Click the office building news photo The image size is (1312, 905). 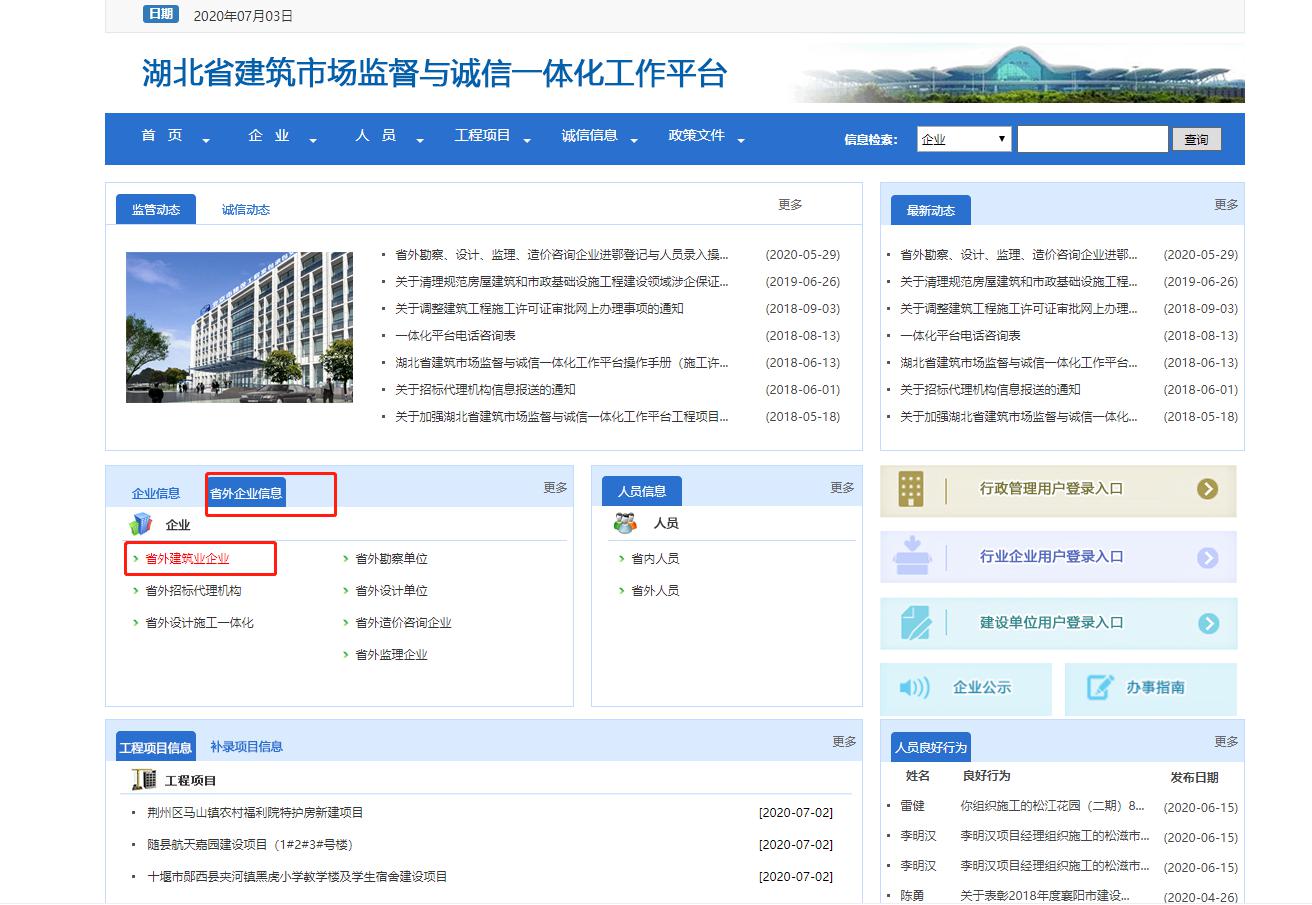click(x=239, y=327)
